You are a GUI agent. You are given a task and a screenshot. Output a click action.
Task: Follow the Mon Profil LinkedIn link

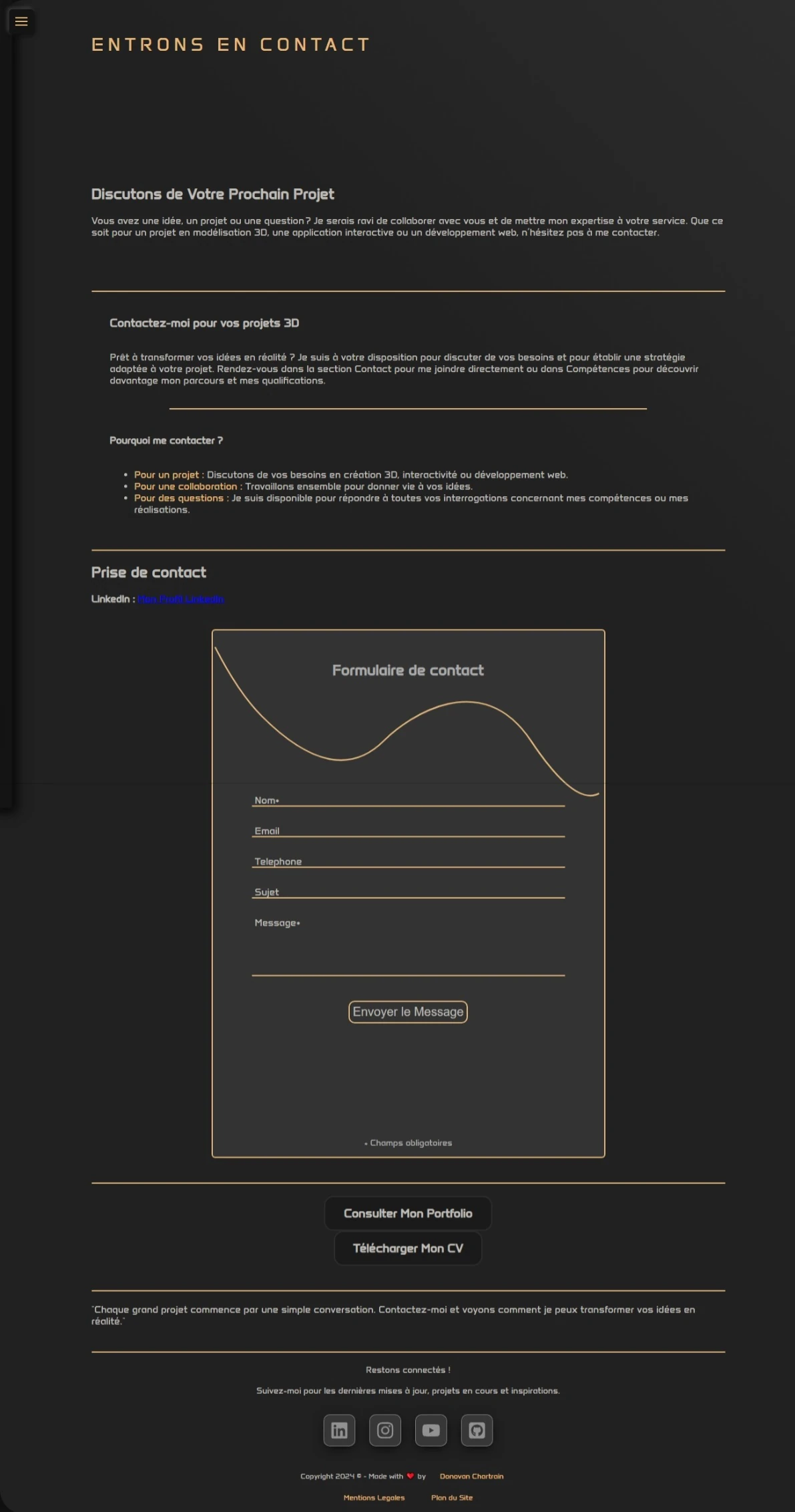click(181, 599)
